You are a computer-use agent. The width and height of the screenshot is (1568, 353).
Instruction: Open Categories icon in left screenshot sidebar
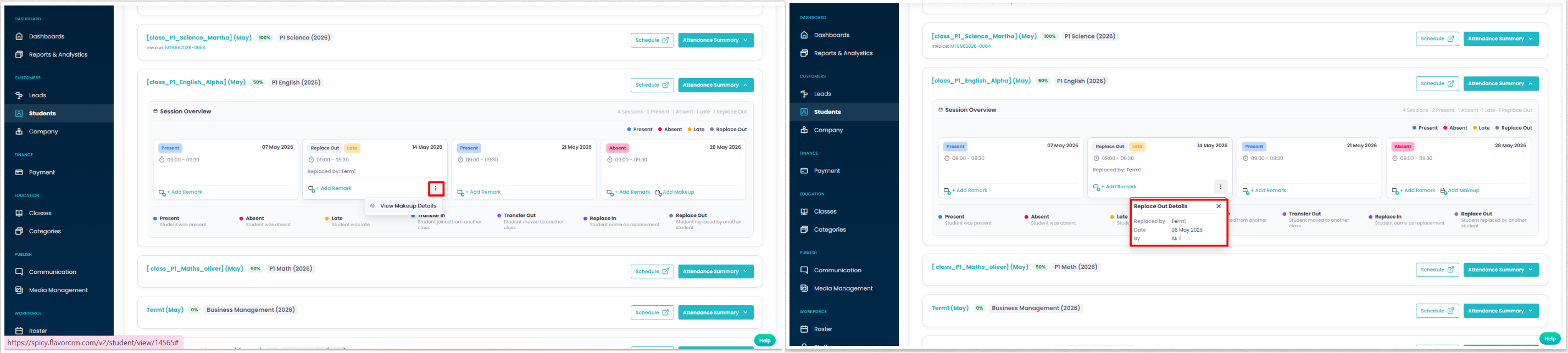point(19,231)
